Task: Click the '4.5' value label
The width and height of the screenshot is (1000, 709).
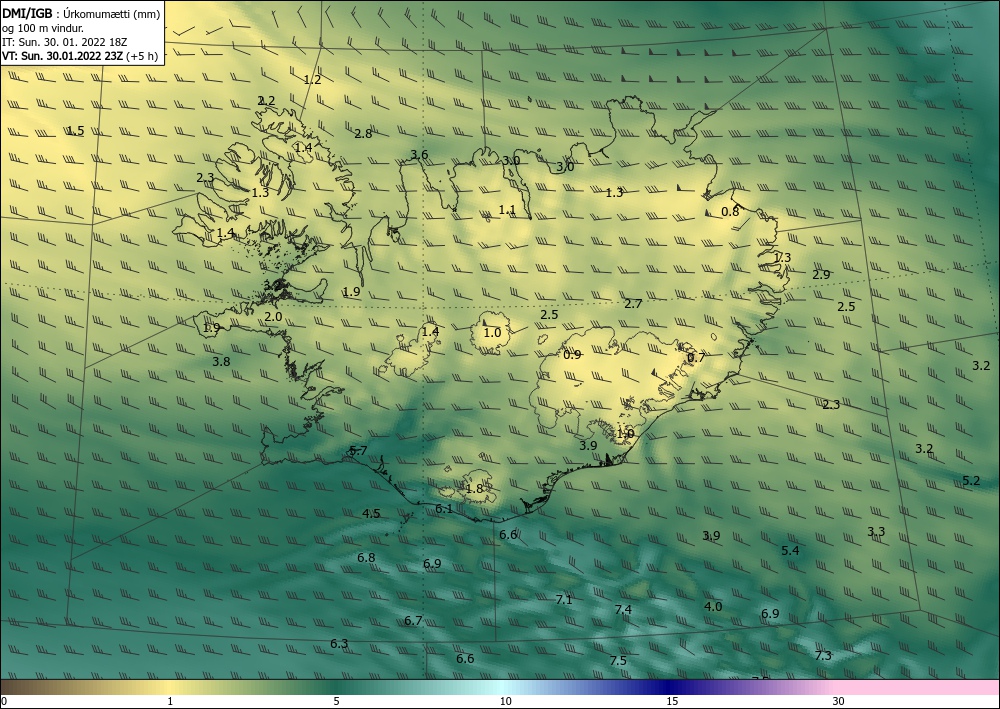Action: [371, 514]
